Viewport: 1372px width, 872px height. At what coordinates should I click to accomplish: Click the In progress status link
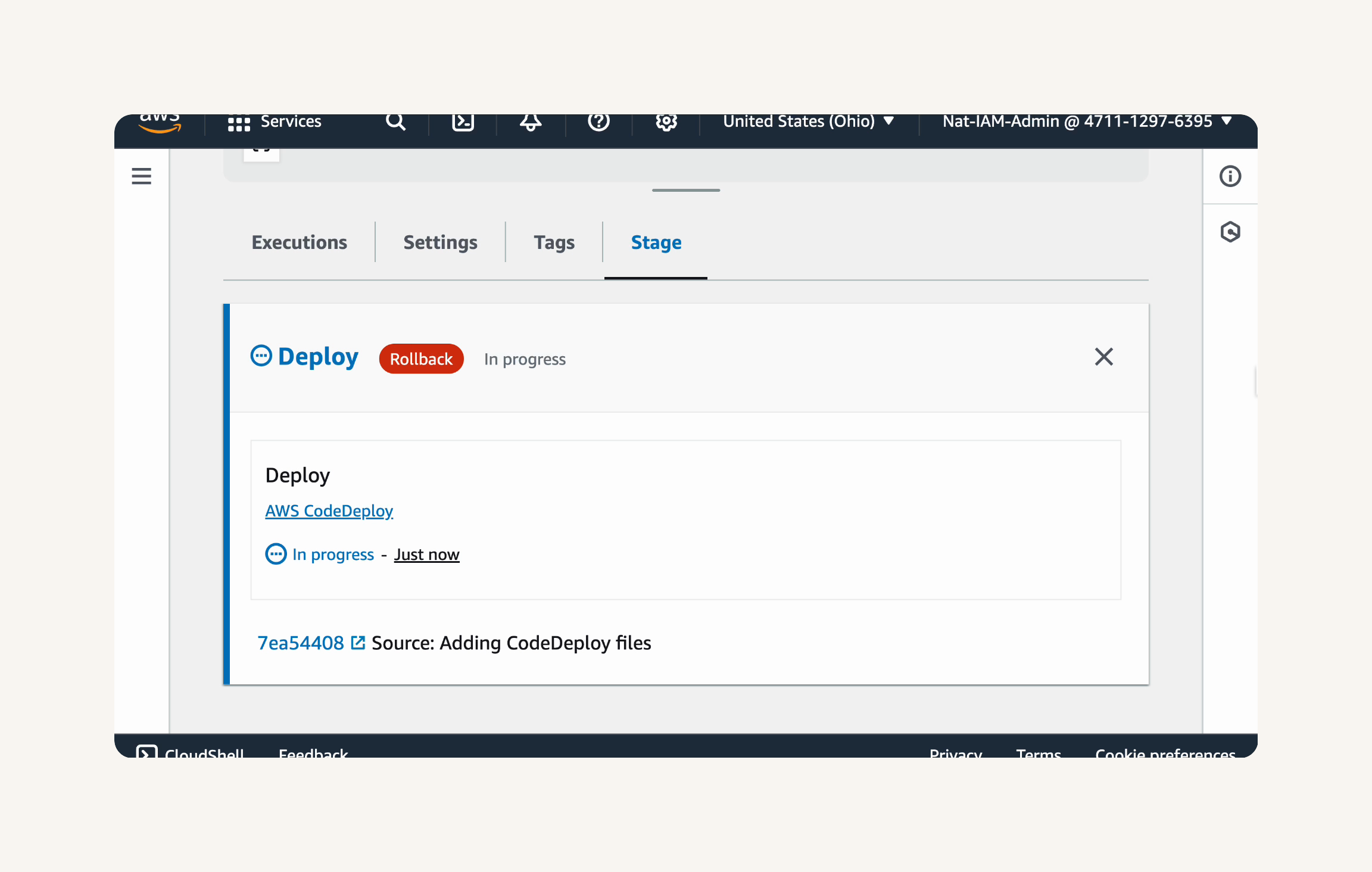click(333, 555)
